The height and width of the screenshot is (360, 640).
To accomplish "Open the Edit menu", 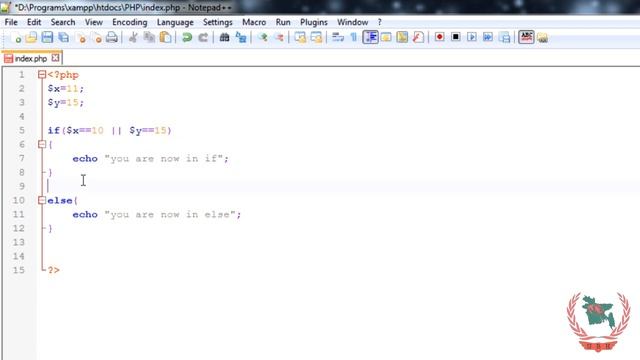I will [34, 22].
